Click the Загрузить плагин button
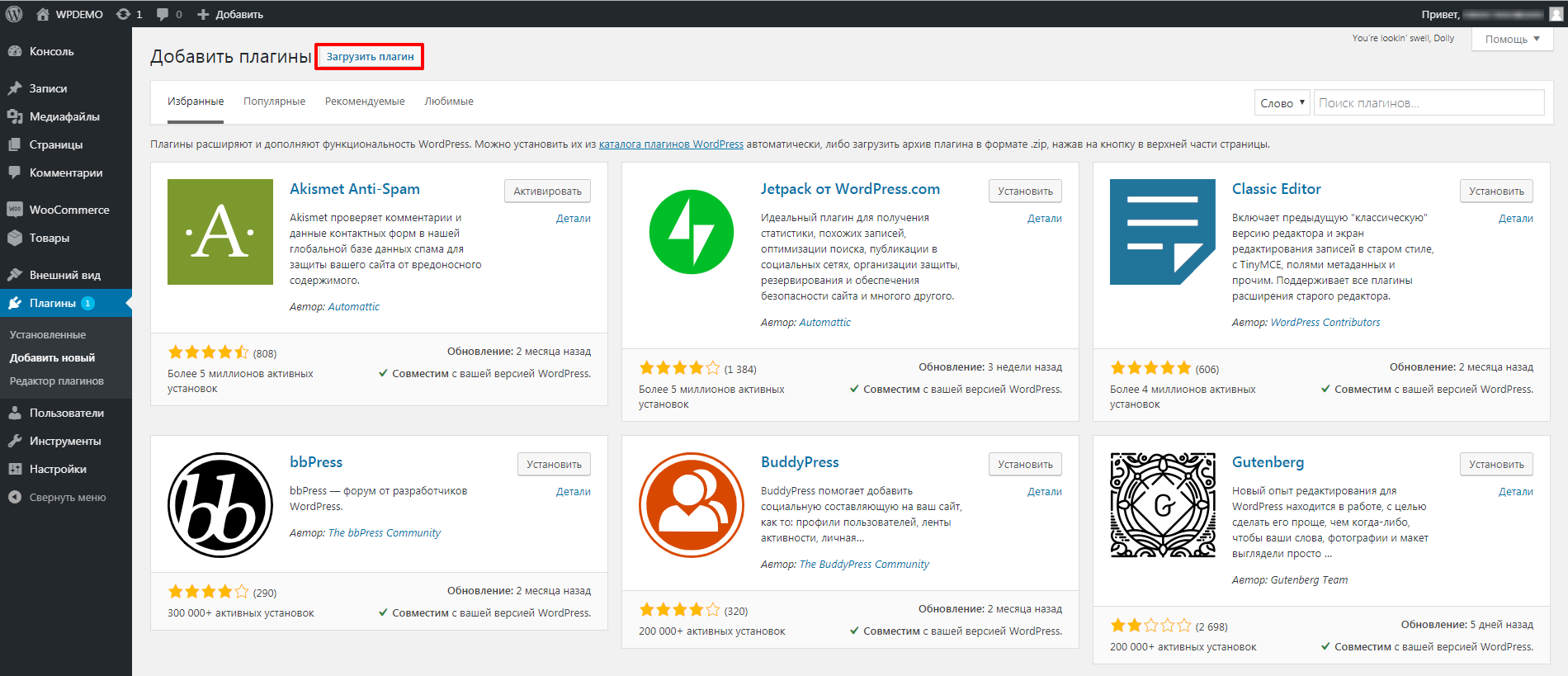Viewport: 1568px width, 676px height. (x=370, y=56)
